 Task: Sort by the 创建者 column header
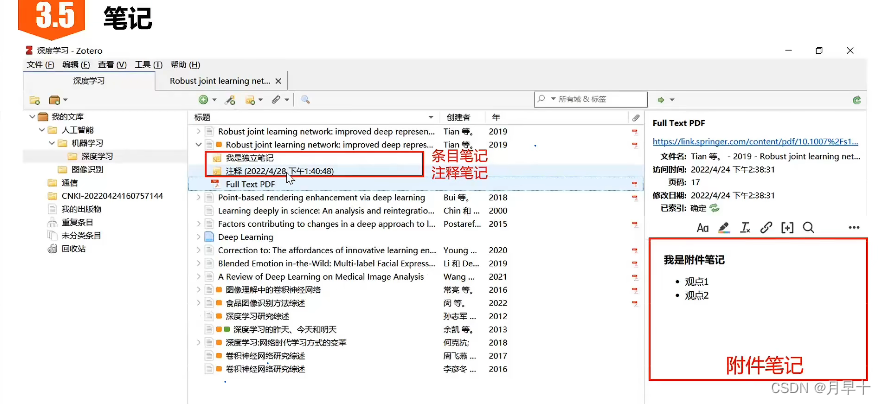[x=462, y=118]
